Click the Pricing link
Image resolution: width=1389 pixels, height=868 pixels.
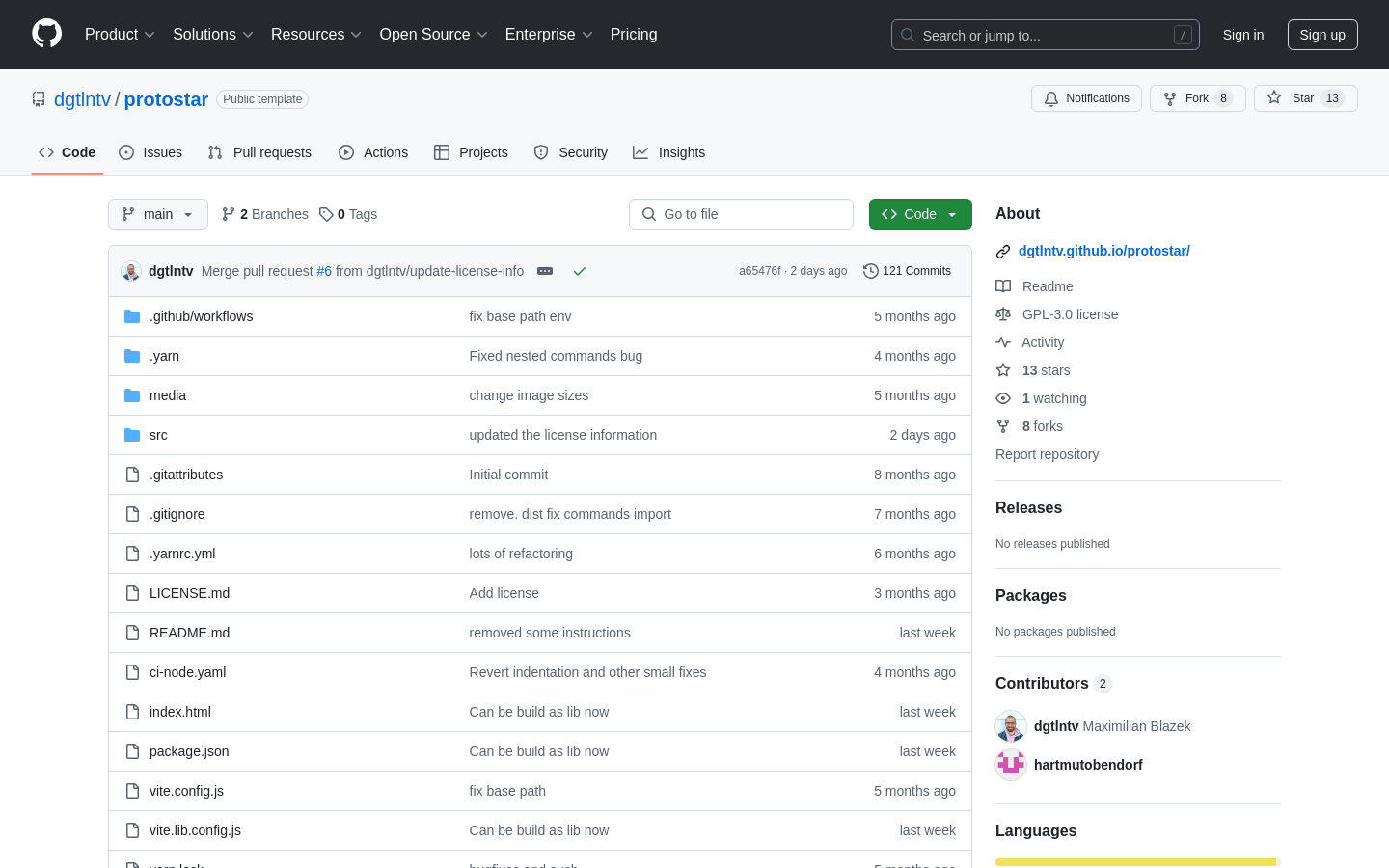[x=634, y=35]
